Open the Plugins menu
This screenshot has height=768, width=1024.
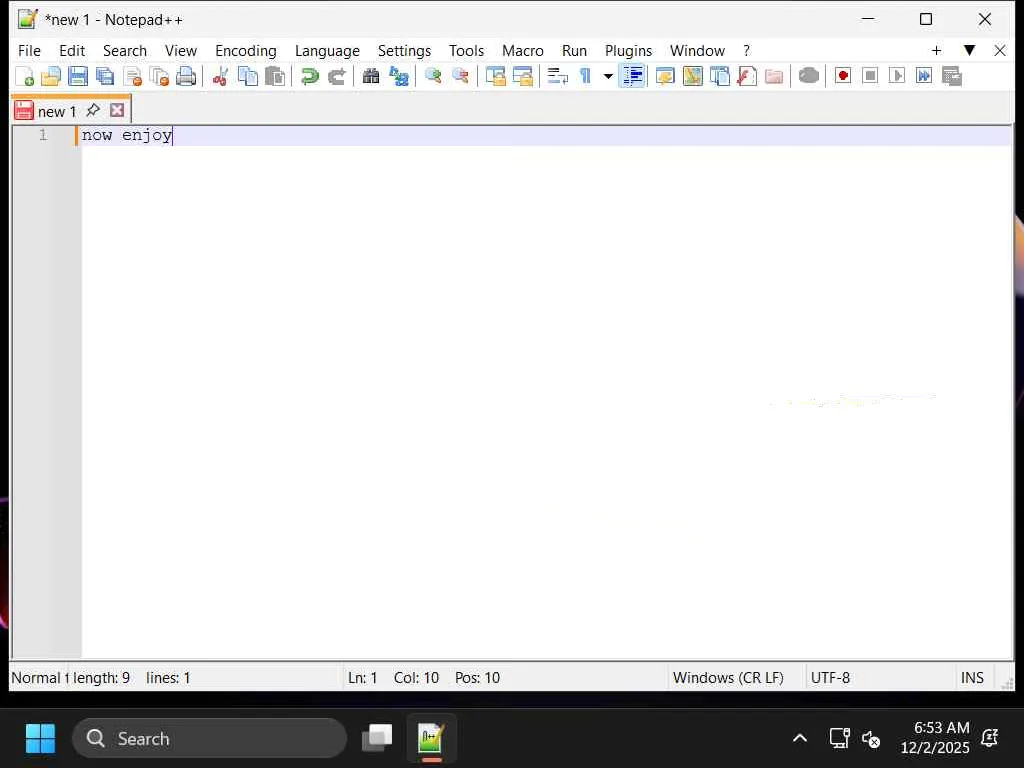(628, 51)
